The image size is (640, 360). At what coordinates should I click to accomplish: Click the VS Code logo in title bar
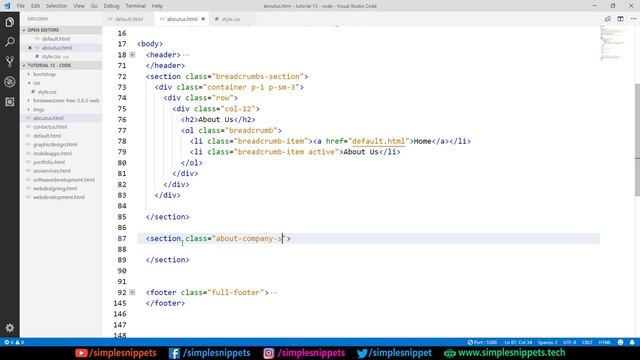(x=7, y=6)
